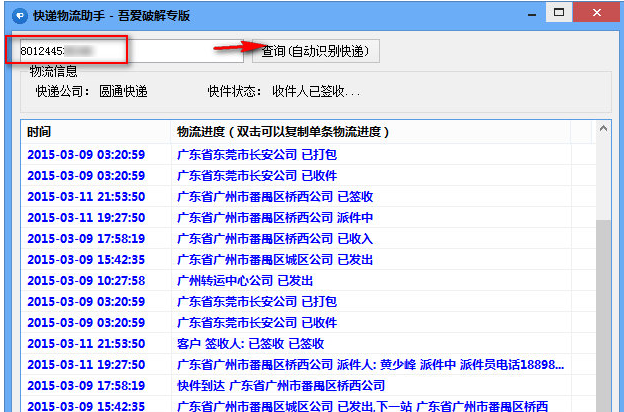Click the 物流进度 column header
Image resolution: width=624 pixels, height=412 pixels.
[x=282, y=132]
